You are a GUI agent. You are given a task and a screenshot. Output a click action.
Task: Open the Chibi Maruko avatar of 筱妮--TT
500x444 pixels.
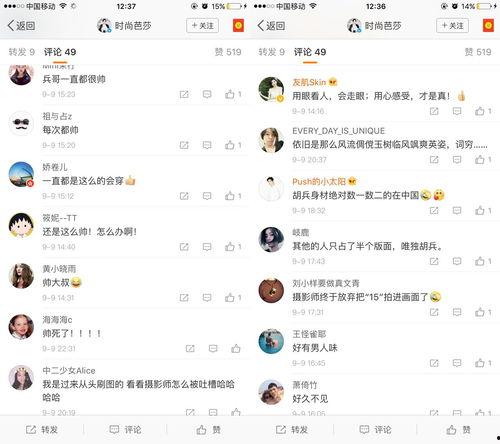point(21,225)
